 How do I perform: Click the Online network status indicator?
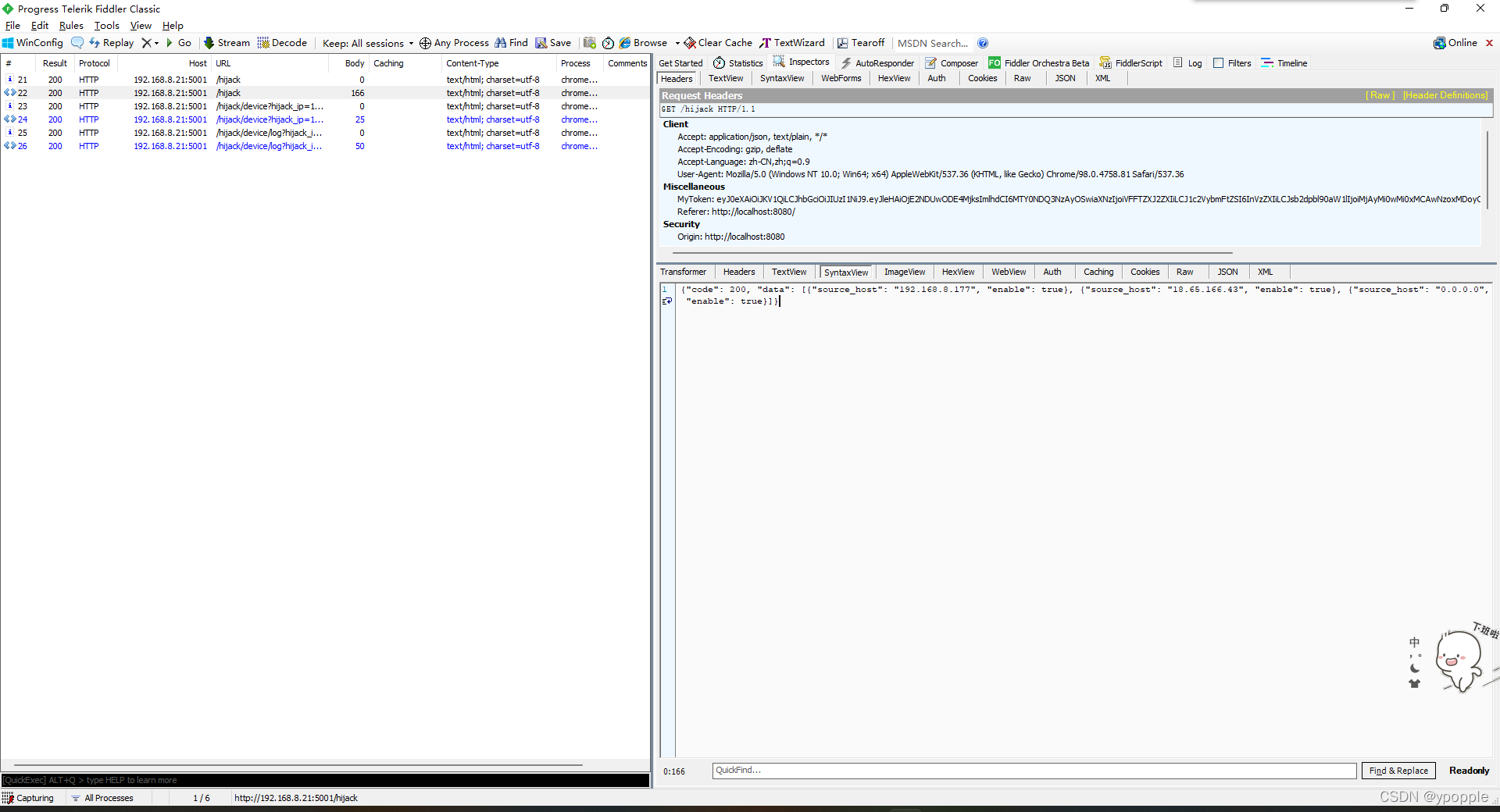1455,43
